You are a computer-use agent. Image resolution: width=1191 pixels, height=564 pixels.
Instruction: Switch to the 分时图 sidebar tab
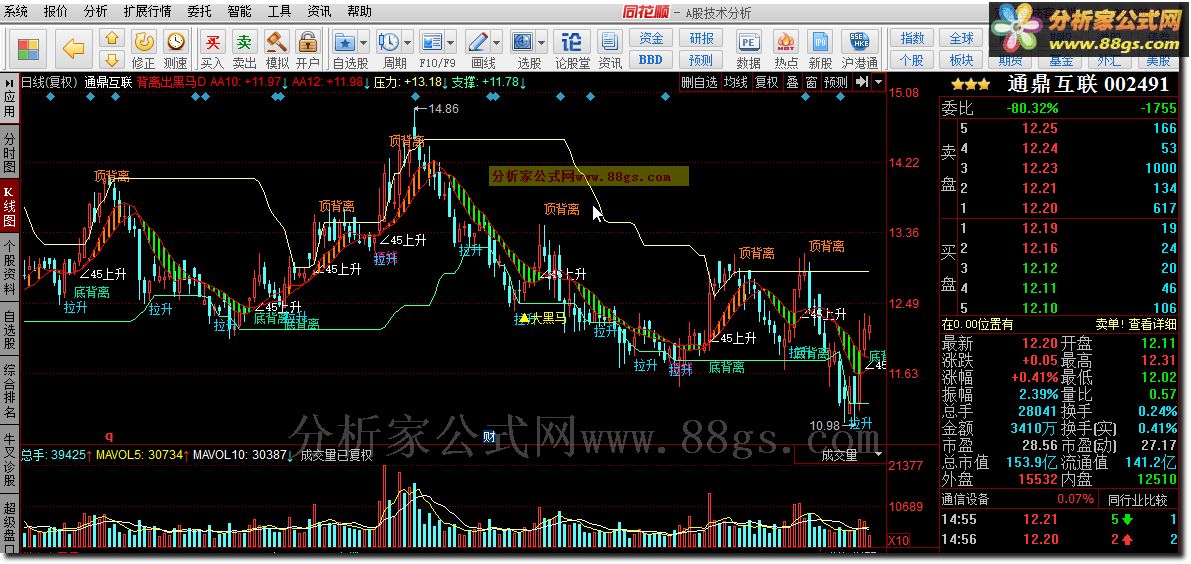[9, 153]
